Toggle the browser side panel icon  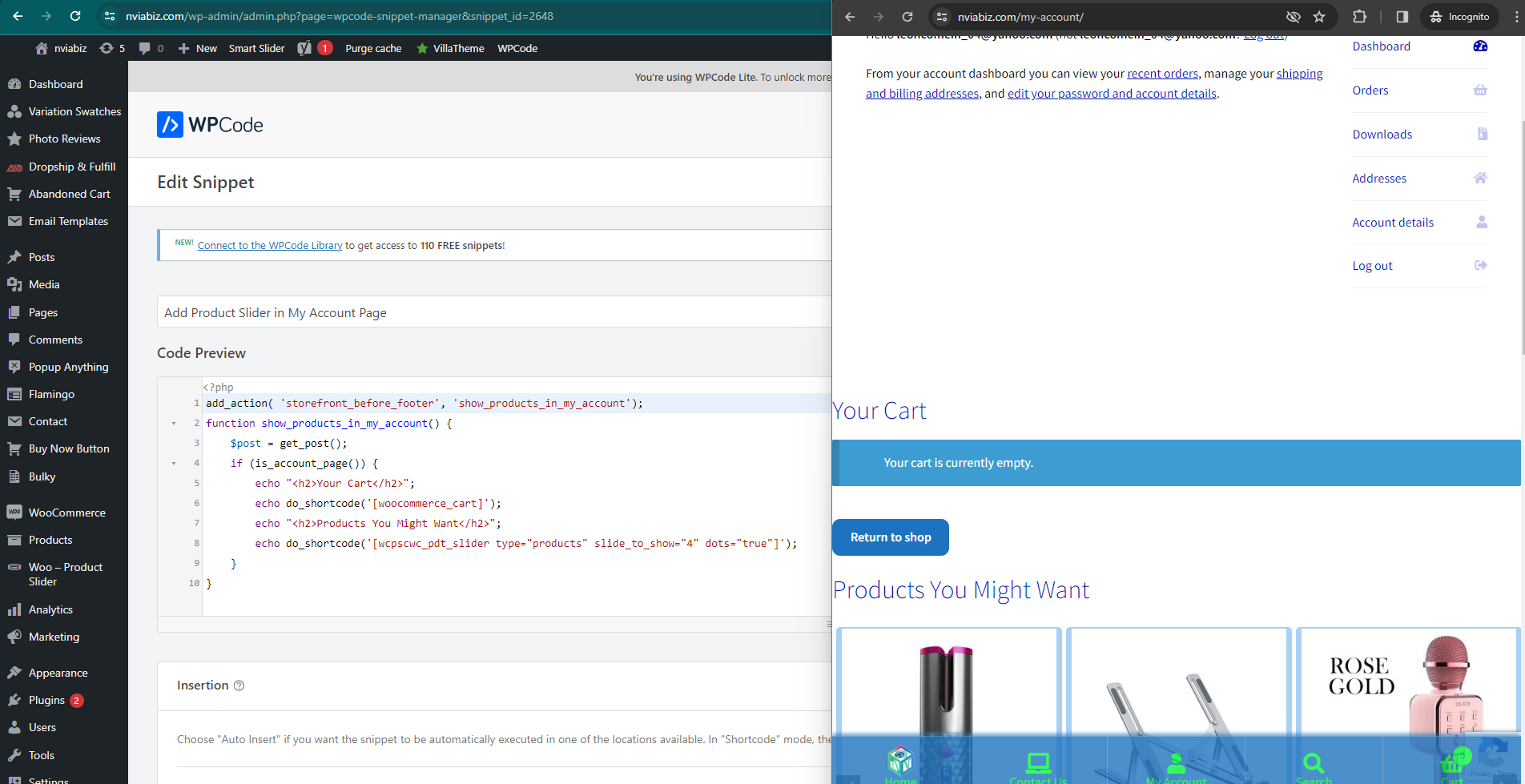tap(1402, 17)
